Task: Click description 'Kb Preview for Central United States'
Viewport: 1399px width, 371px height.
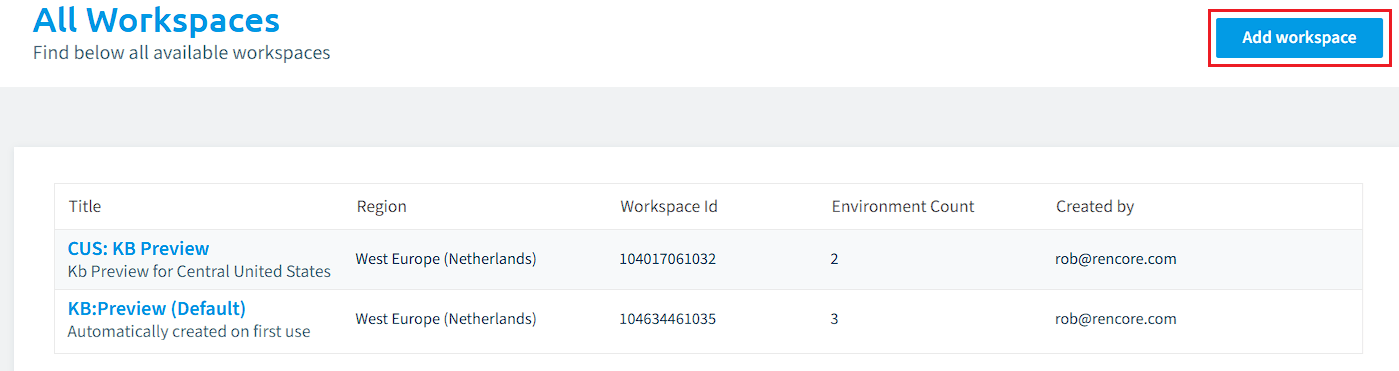Action: coord(199,271)
